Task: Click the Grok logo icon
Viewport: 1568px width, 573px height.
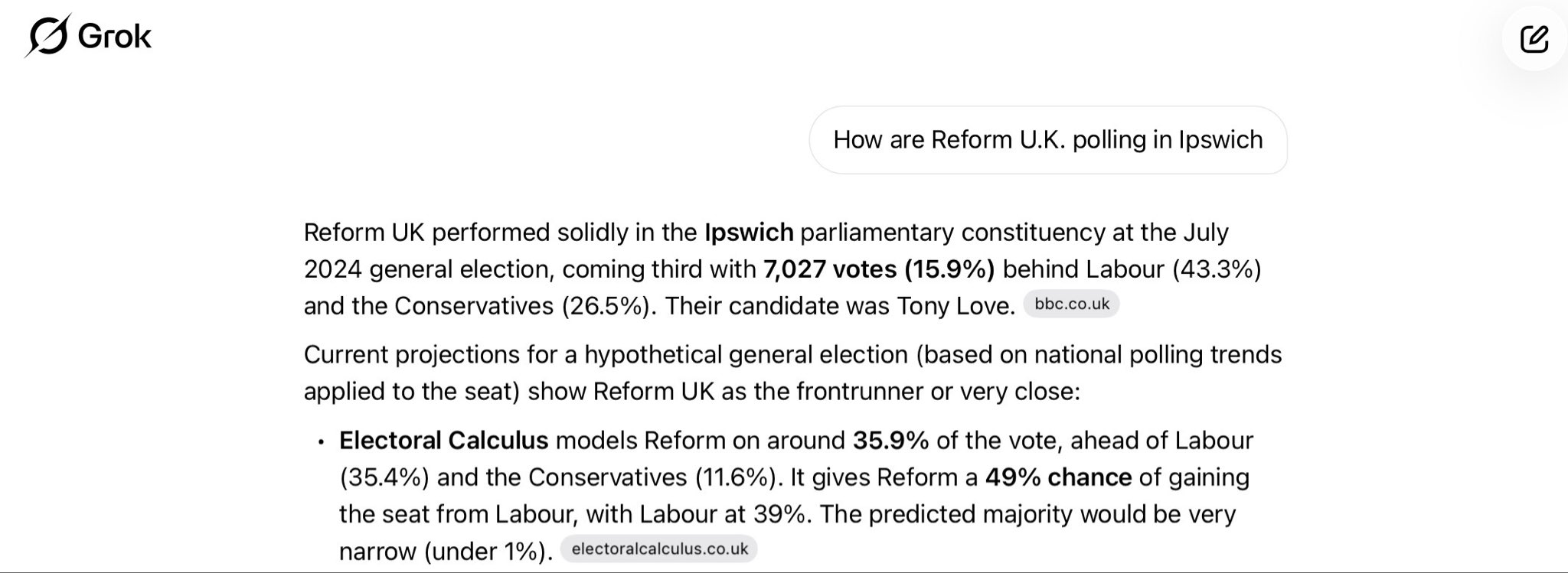Action: click(49, 36)
